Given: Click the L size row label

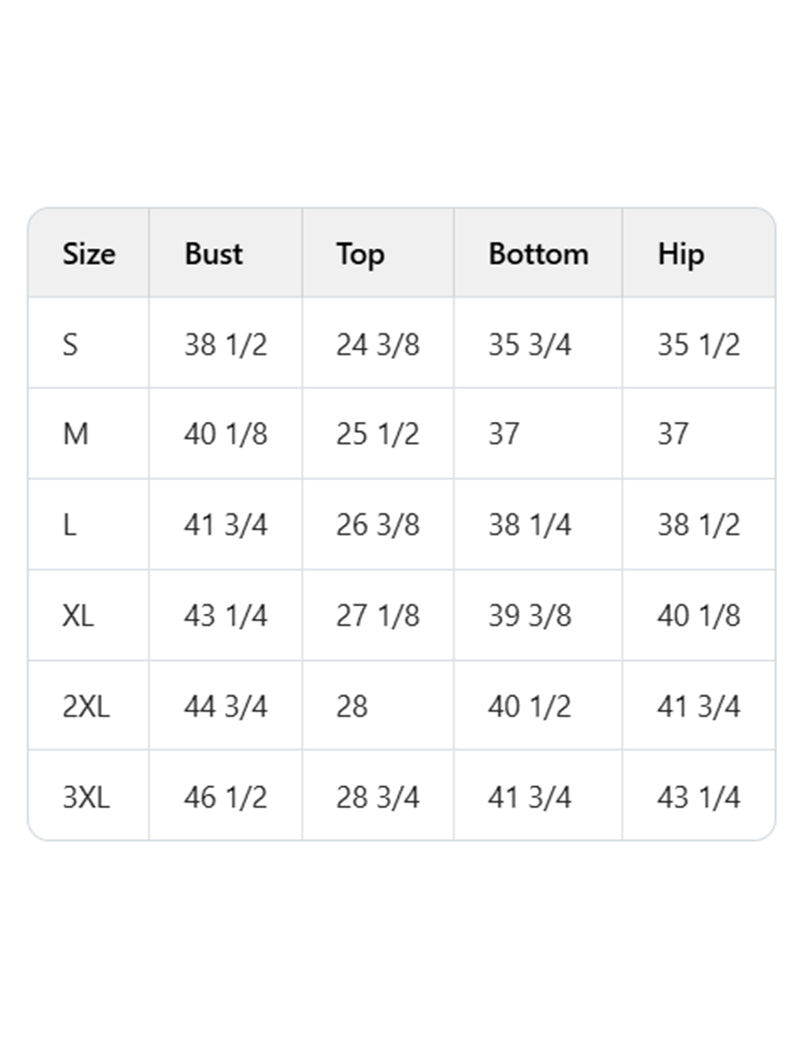Looking at the screenshot, I should tap(69, 525).
